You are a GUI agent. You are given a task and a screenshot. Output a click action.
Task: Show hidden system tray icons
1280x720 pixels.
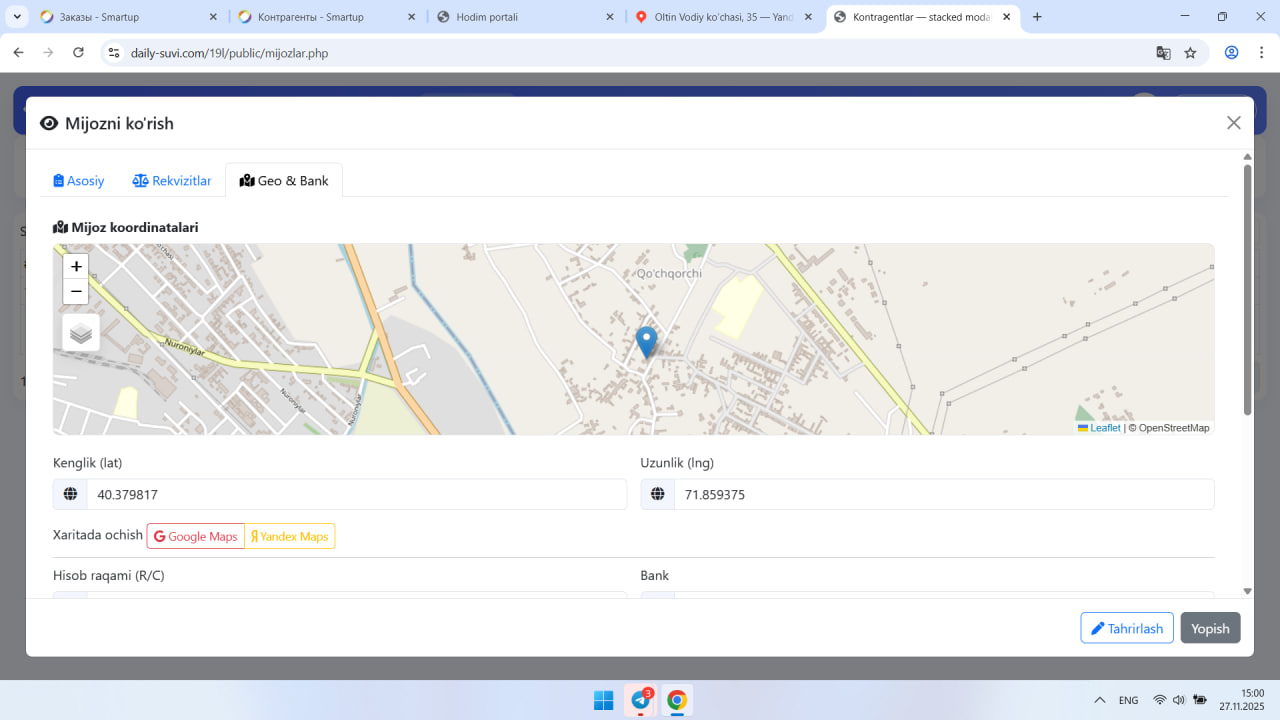[x=1100, y=700]
